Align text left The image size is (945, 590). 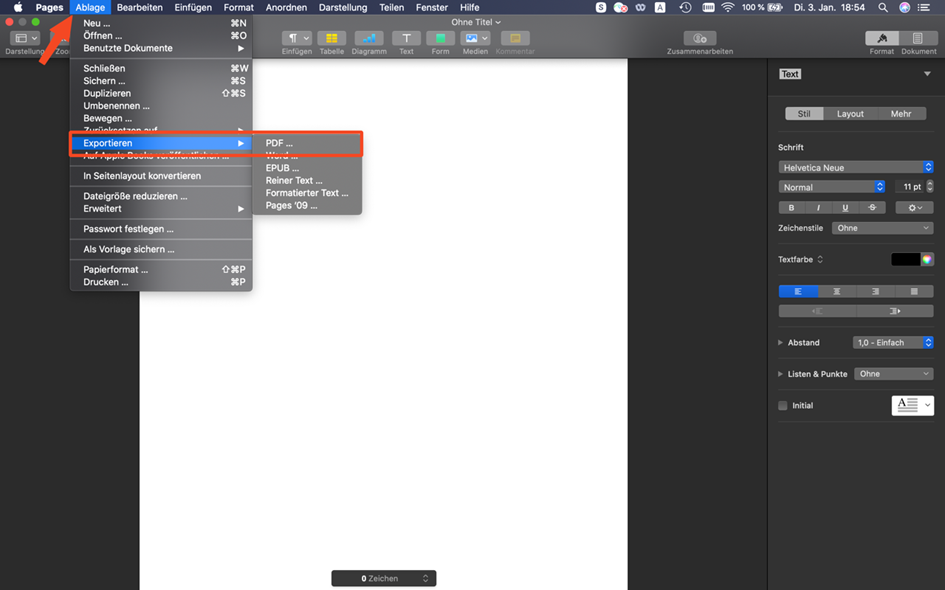[798, 292]
